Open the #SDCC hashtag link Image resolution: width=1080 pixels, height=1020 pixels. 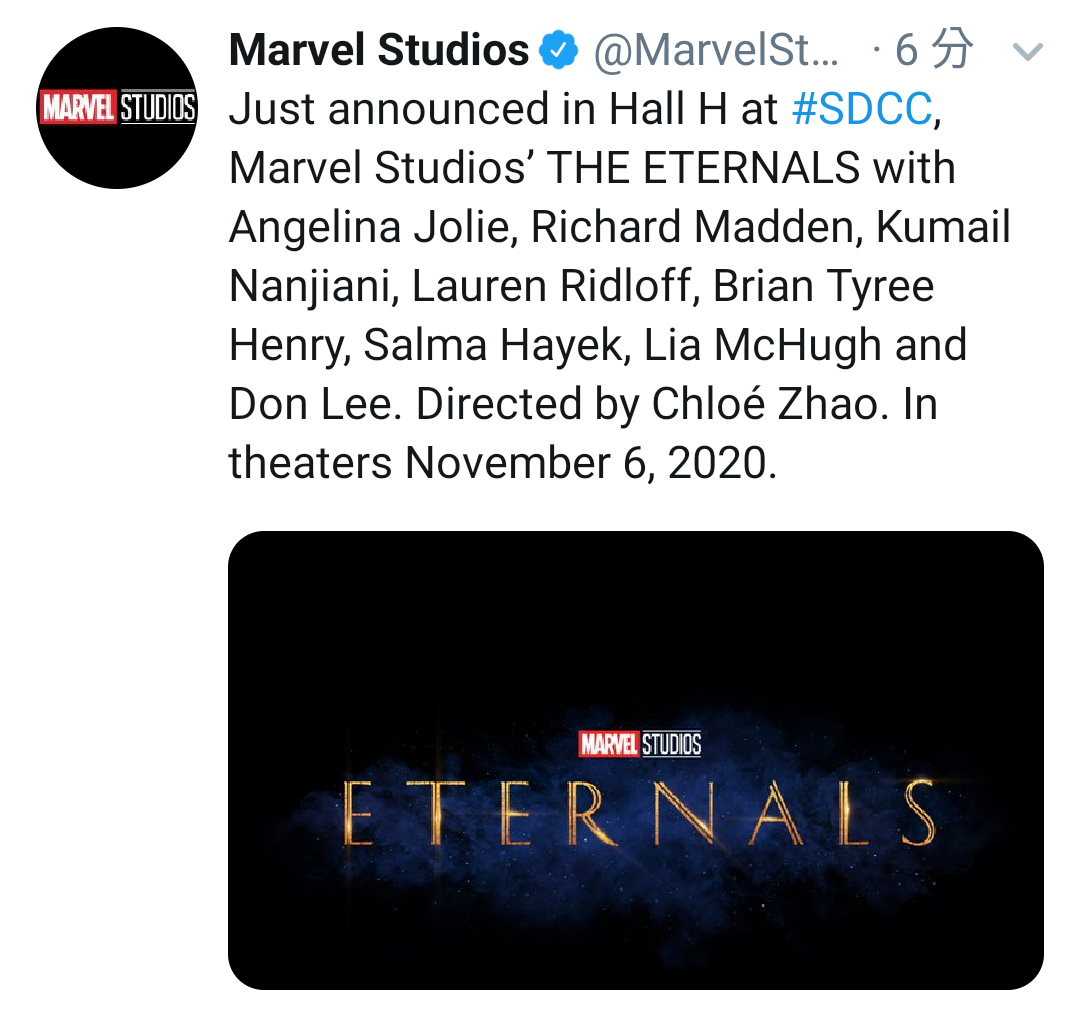point(862,109)
